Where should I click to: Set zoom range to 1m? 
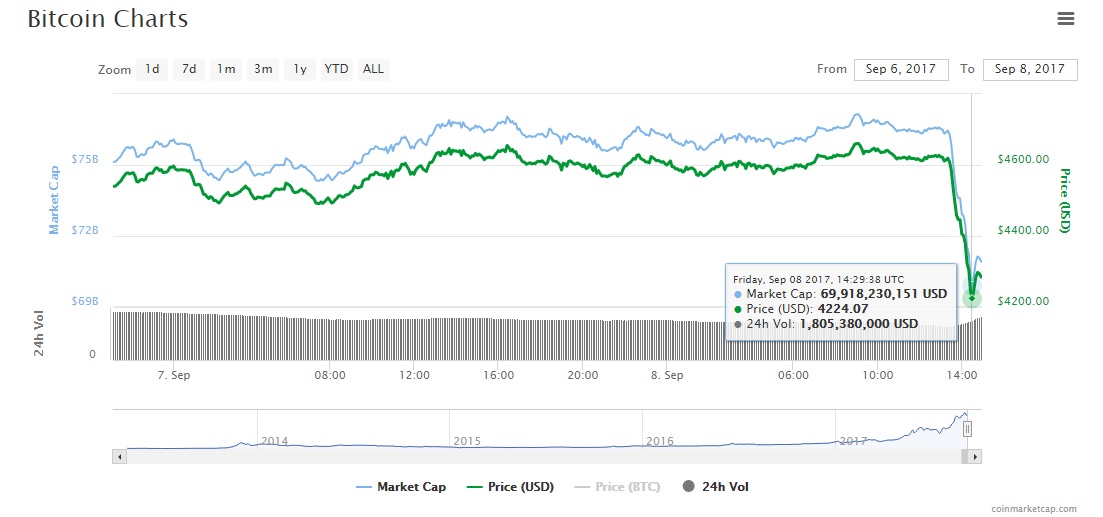[x=226, y=69]
